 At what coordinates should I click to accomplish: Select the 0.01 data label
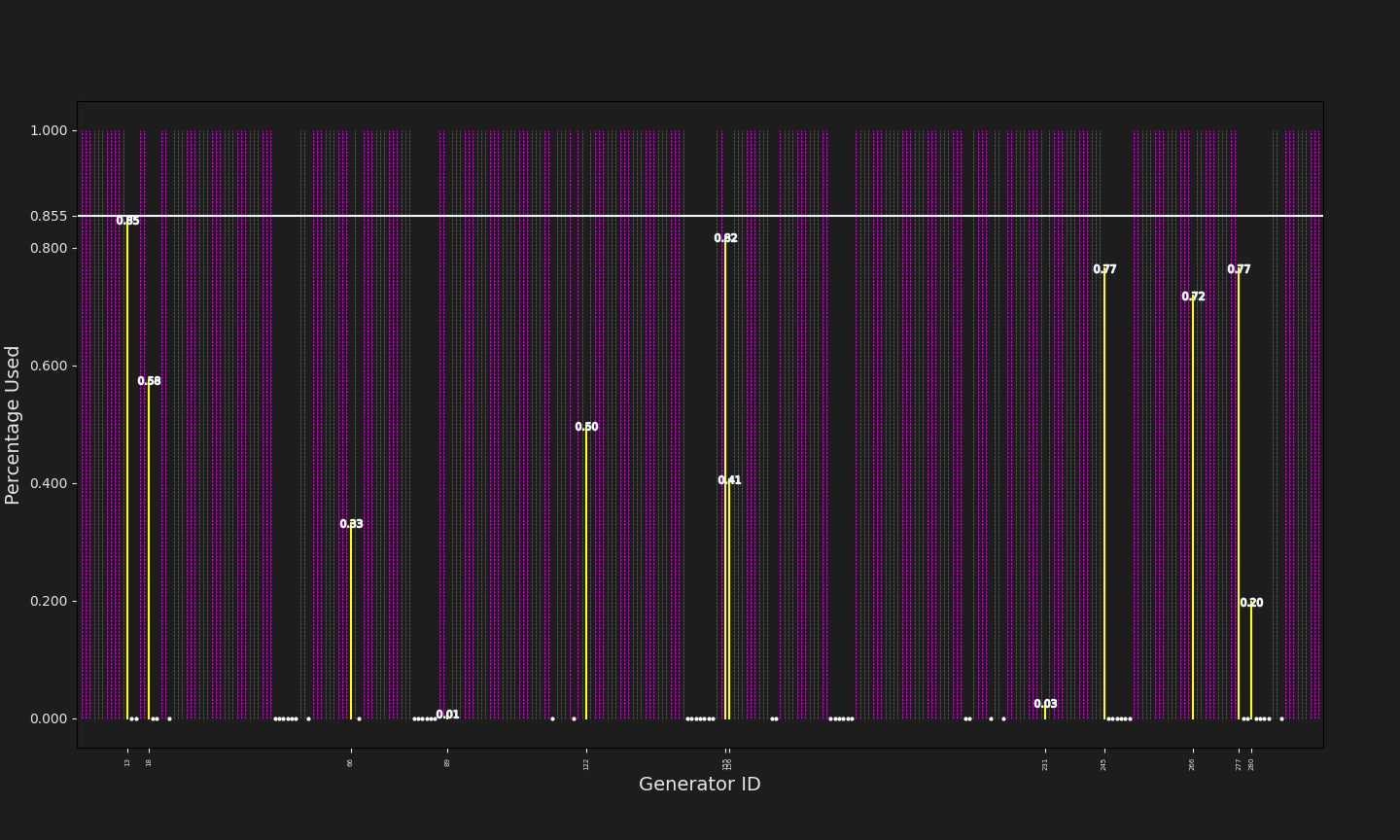pos(447,716)
